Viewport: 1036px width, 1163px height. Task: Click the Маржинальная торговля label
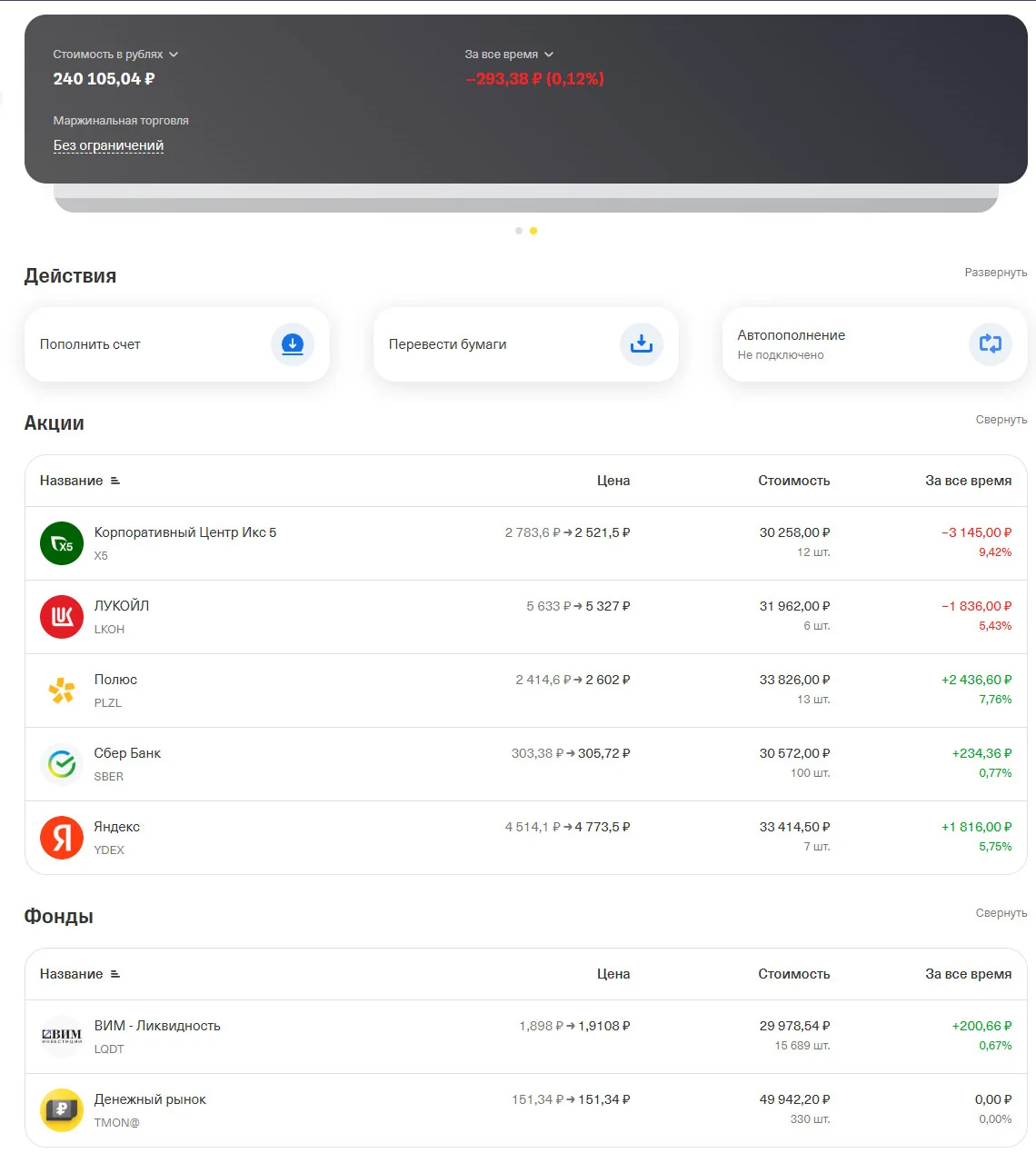[121, 121]
